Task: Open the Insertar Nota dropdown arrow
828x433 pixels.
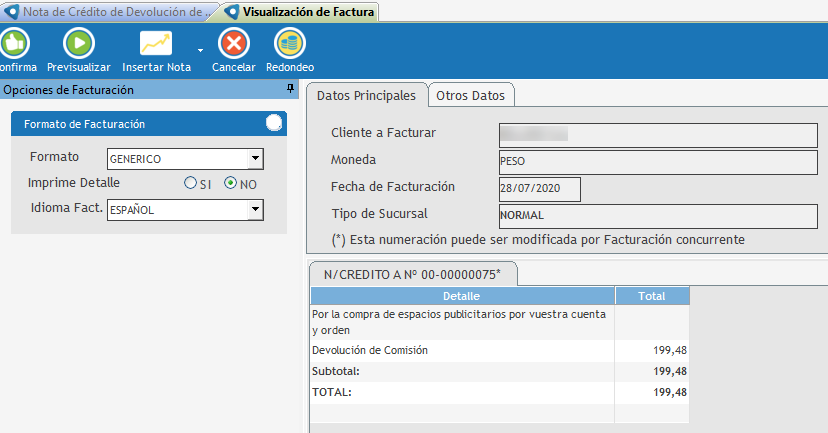Action: [200, 48]
